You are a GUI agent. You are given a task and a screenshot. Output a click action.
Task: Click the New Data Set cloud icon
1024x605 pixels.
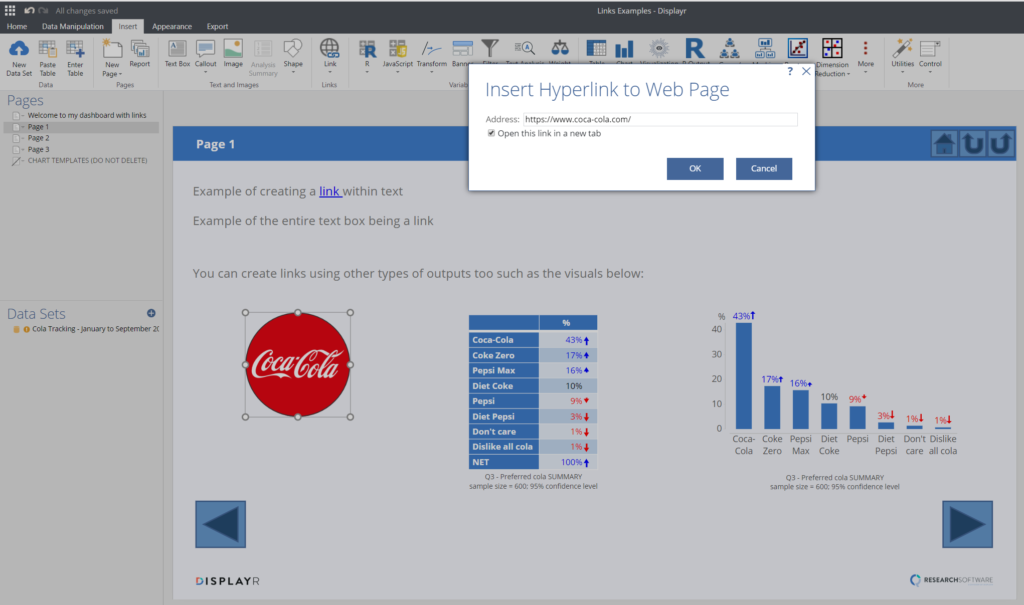pos(18,49)
